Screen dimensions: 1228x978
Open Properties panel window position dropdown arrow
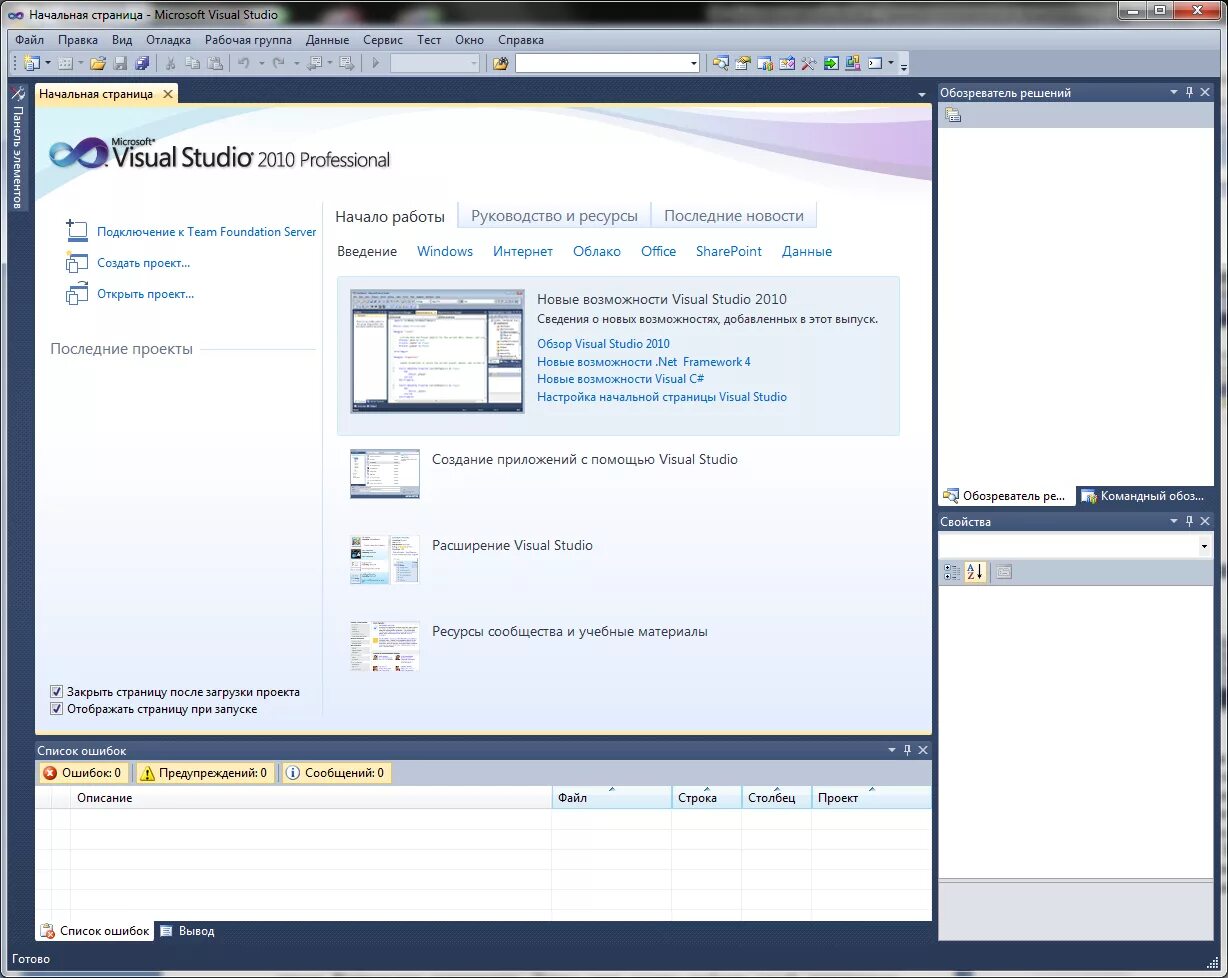tap(1174, 521)
